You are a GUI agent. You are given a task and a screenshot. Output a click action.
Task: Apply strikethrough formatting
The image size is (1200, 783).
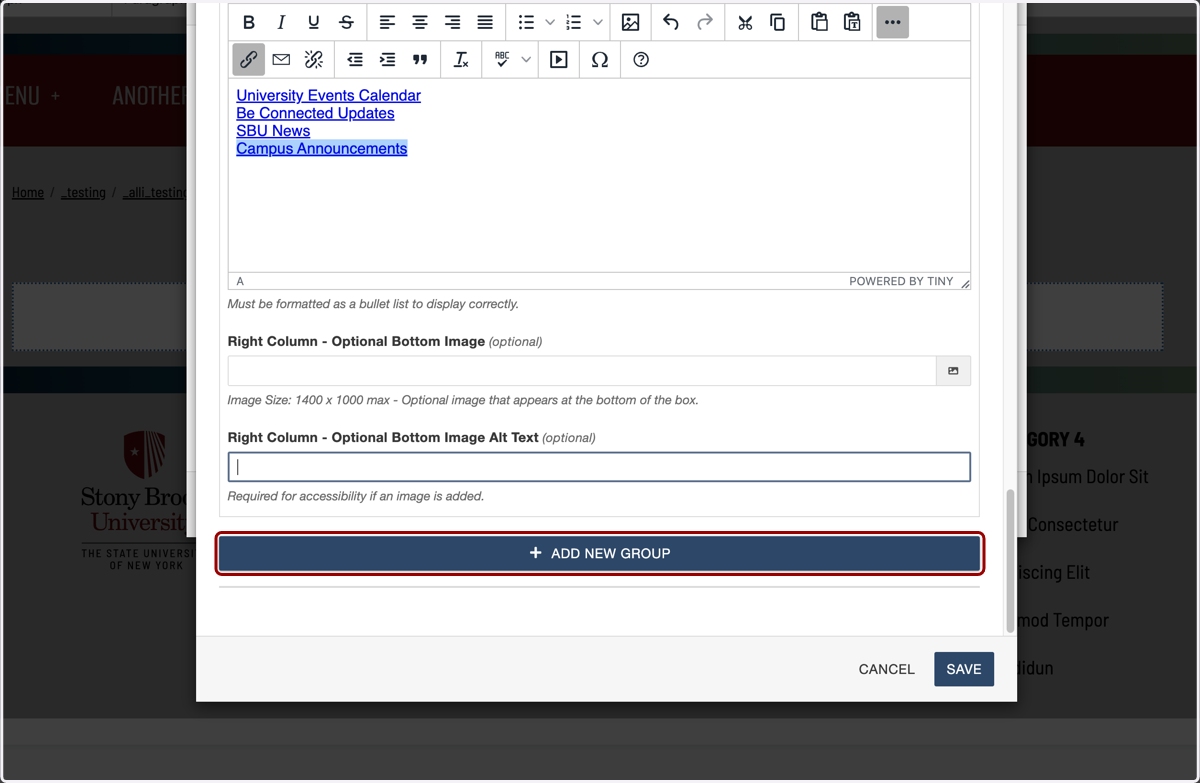[x=347, y=22]
